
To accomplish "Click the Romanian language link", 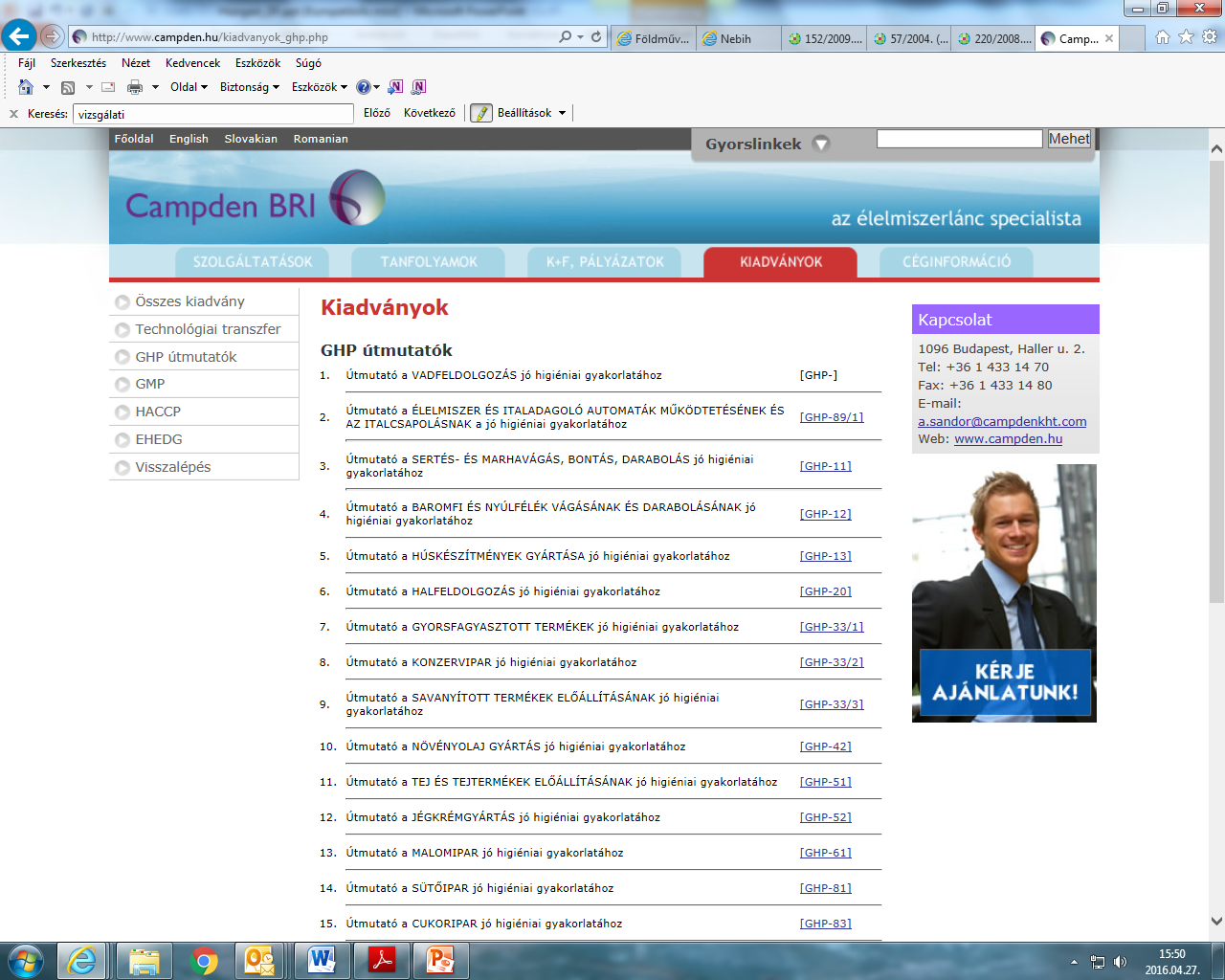I will point(321,139).
